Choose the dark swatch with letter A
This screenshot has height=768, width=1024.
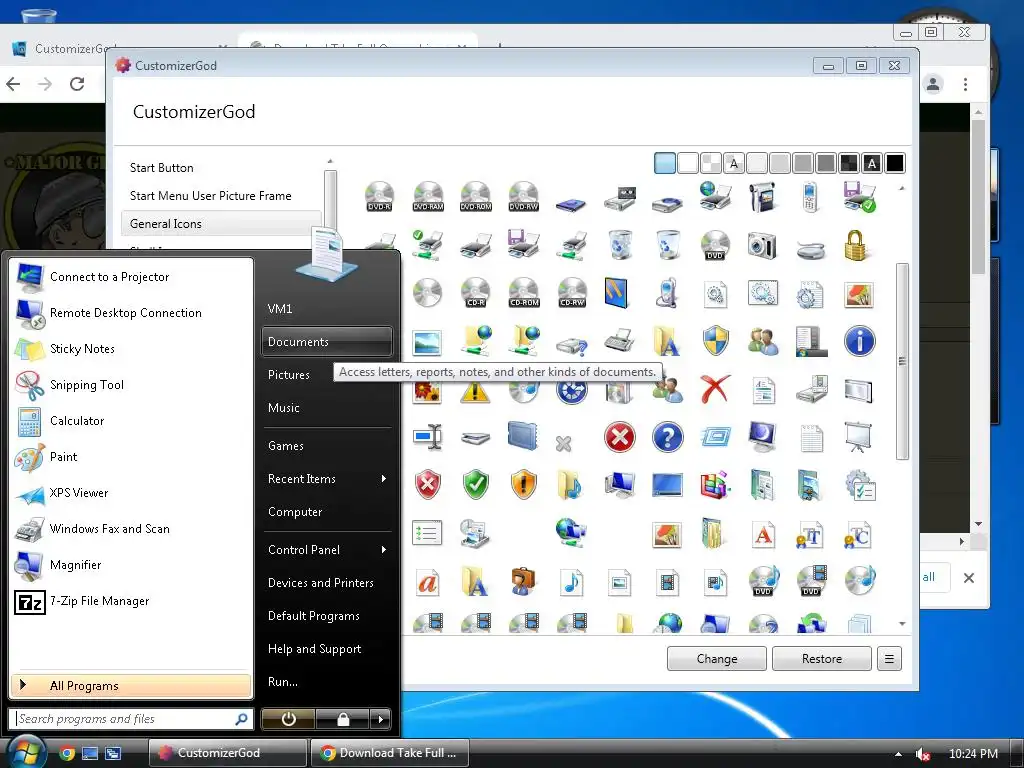[872, 163]
